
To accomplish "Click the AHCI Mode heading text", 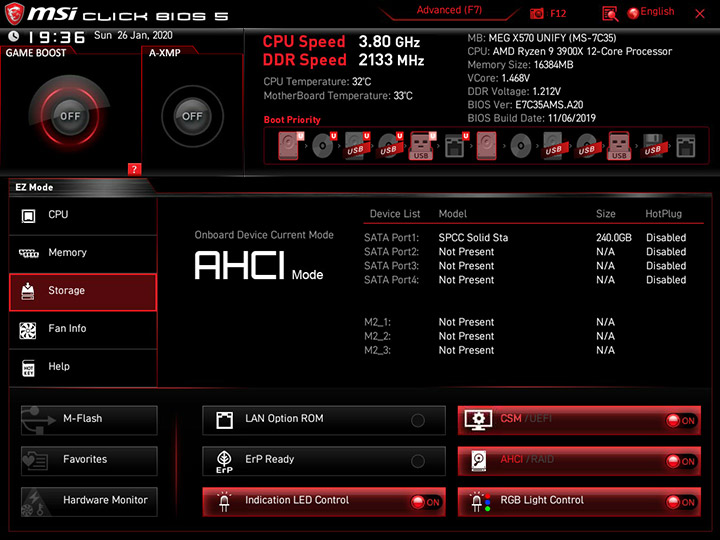I will tap(259, 265).
